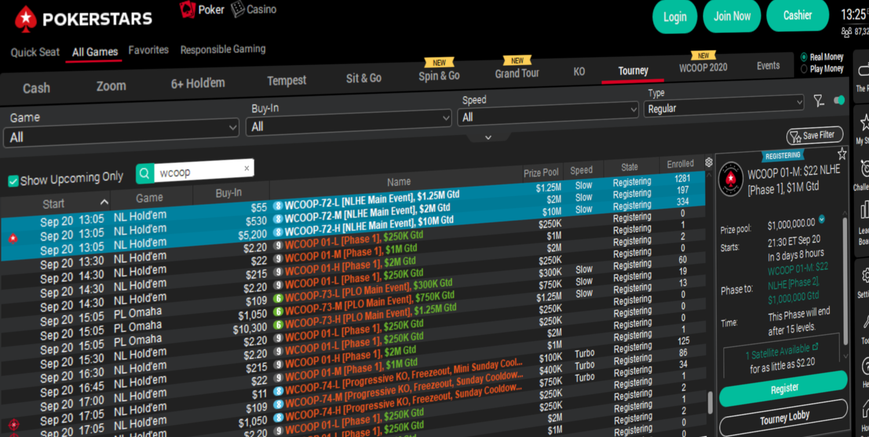The image size is (869, 437).
Task: Select Real Money radio button
Action: pos(804,57)
